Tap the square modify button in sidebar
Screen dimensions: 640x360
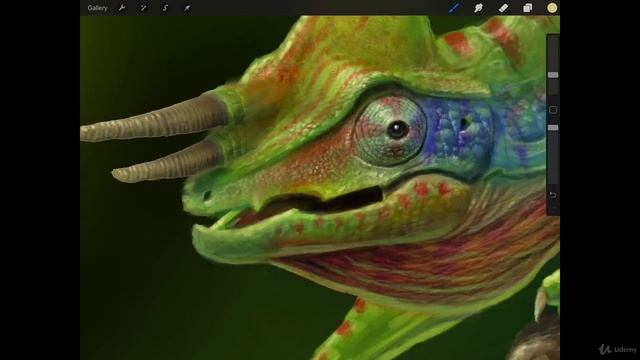pyautogui.click(x=553, y=110)
